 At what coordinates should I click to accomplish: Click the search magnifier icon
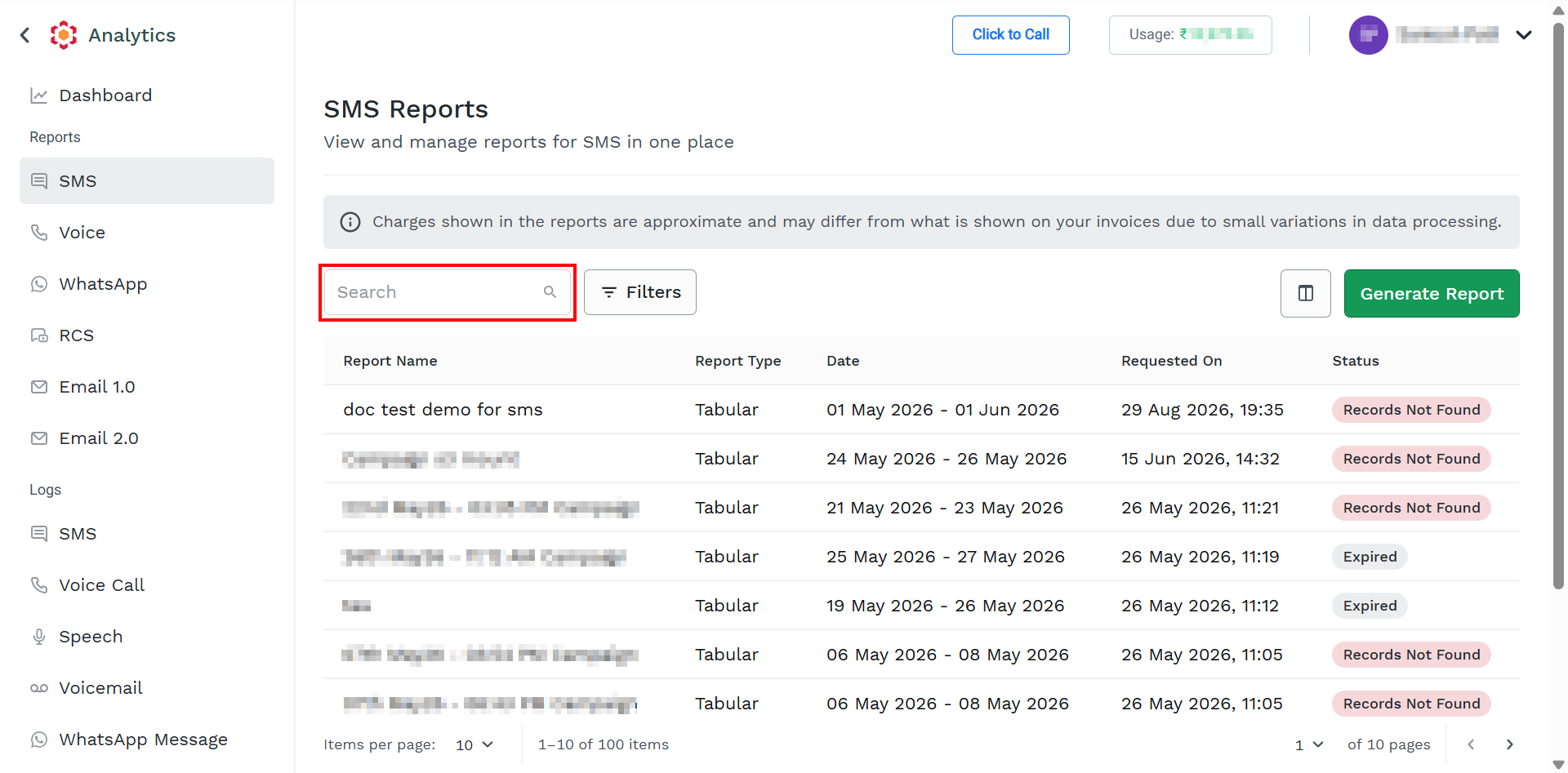[550, 292]
